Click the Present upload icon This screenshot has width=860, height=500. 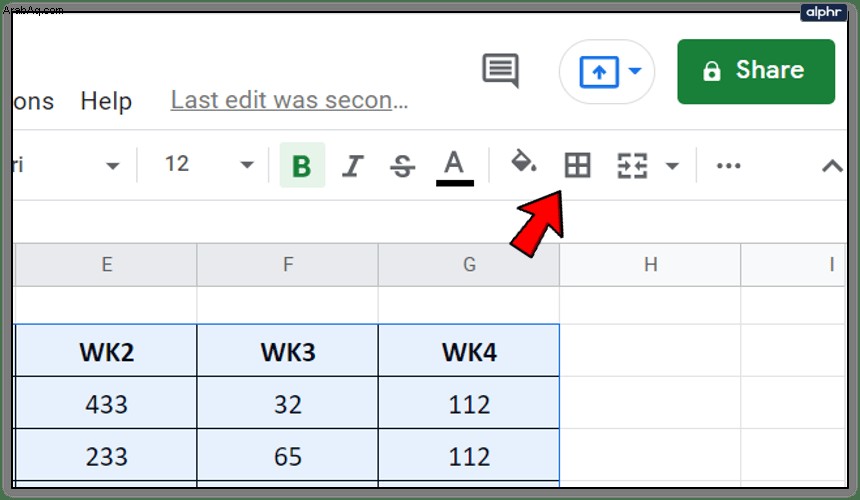pos(599,72)
